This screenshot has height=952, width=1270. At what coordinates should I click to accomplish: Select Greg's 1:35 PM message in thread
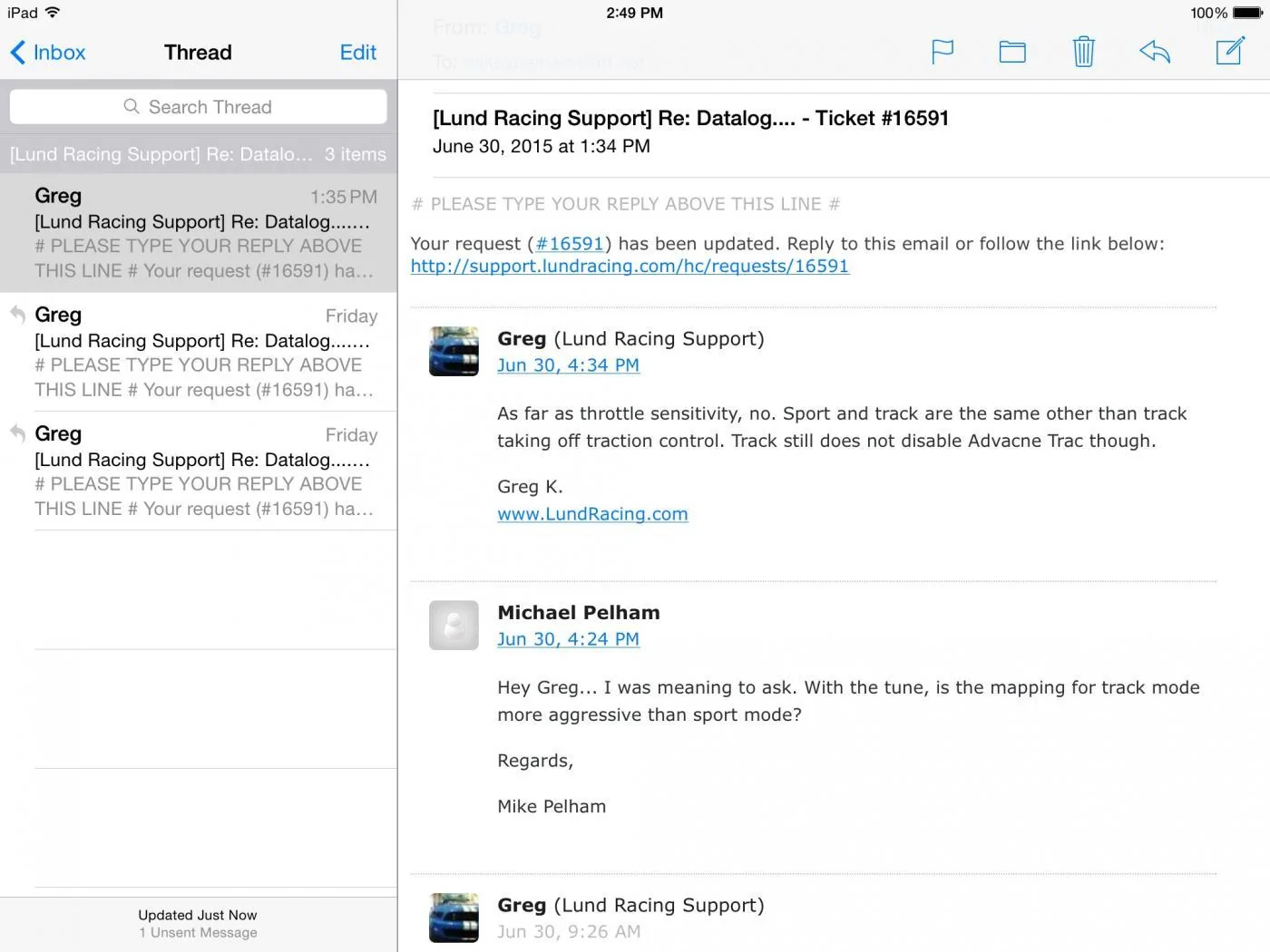pyautogui.click(x=198, y=233)
